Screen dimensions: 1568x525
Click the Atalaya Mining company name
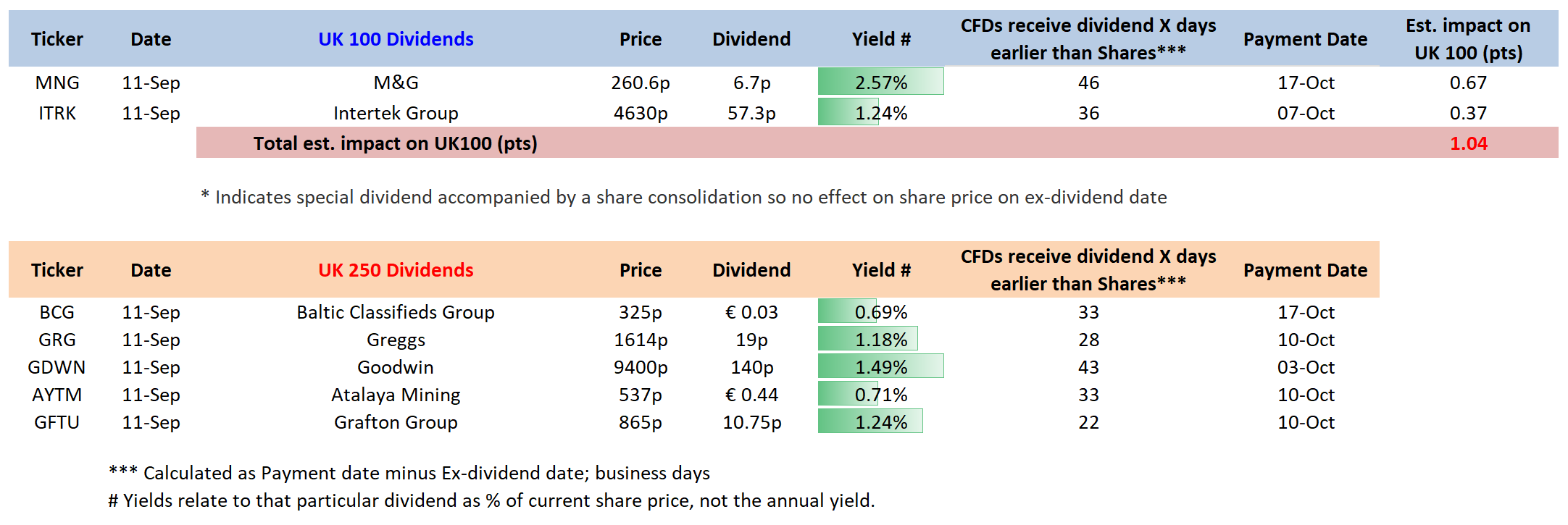pos(396,395)
